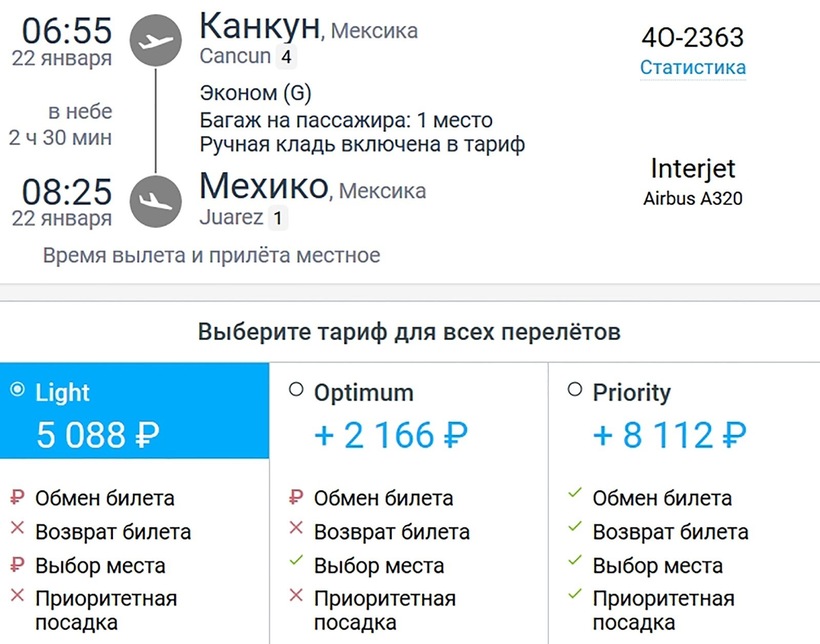Click cross icon beside Optimum Приоритетная посадка
820x644 pixels.
[295, 598]
